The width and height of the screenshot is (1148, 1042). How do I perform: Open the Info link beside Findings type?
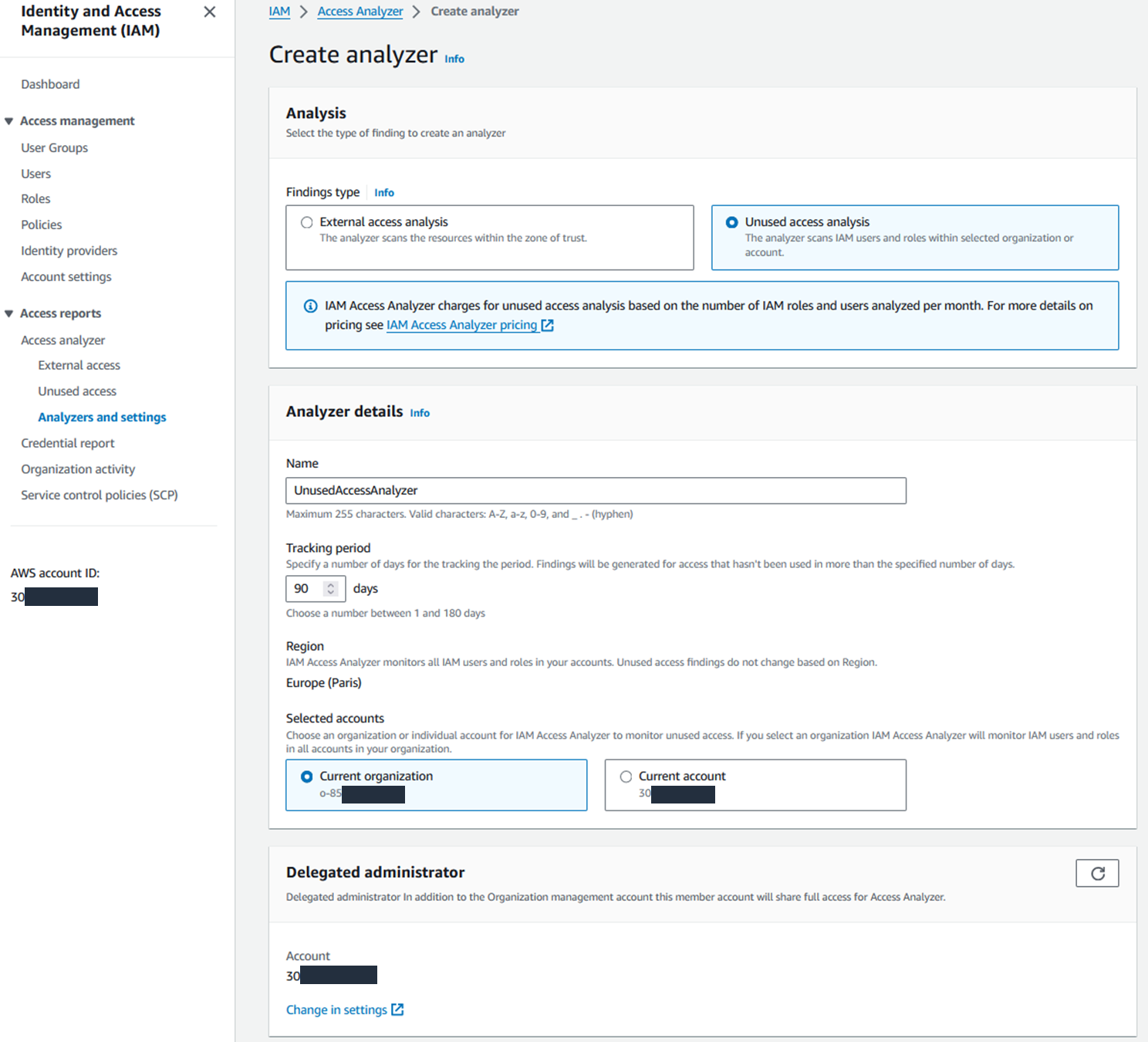(383, 192)
